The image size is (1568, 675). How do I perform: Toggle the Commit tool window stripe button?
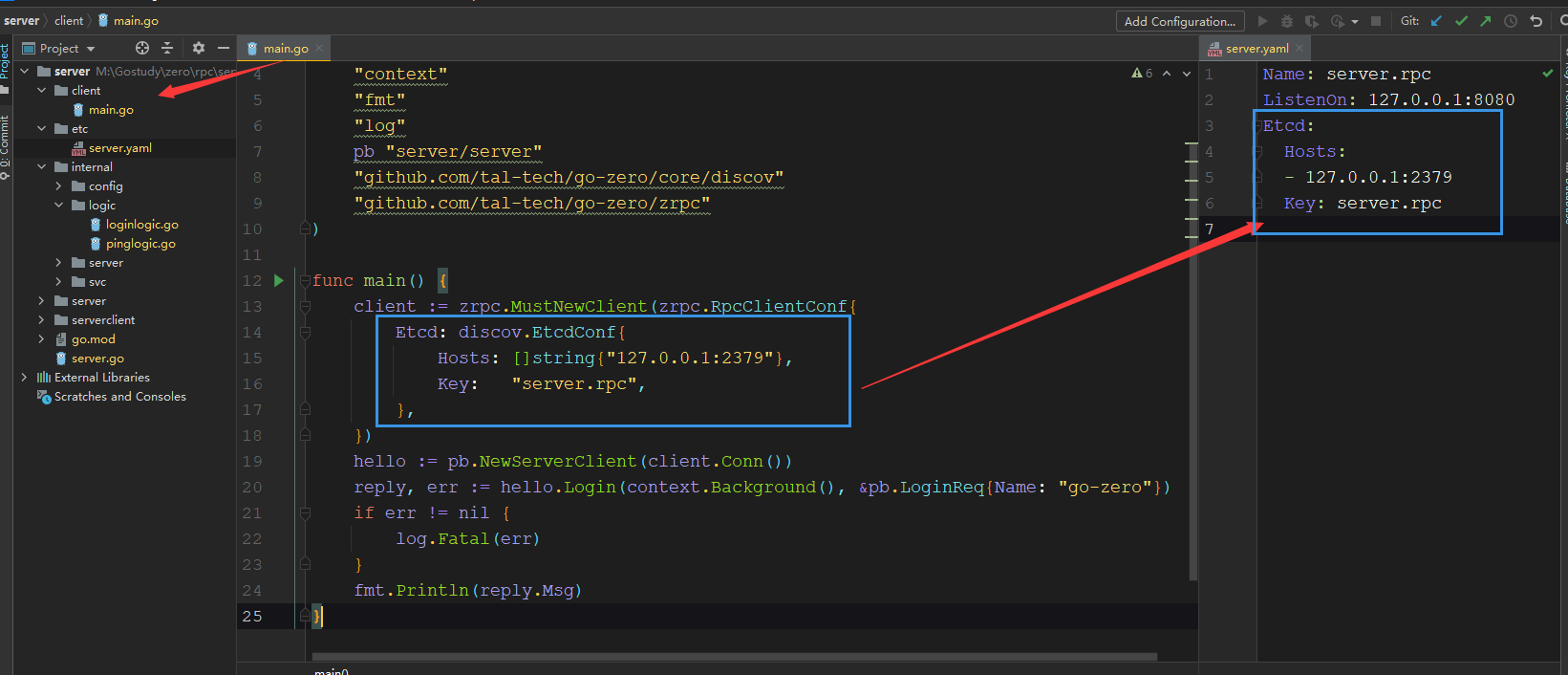coord(5,147)
